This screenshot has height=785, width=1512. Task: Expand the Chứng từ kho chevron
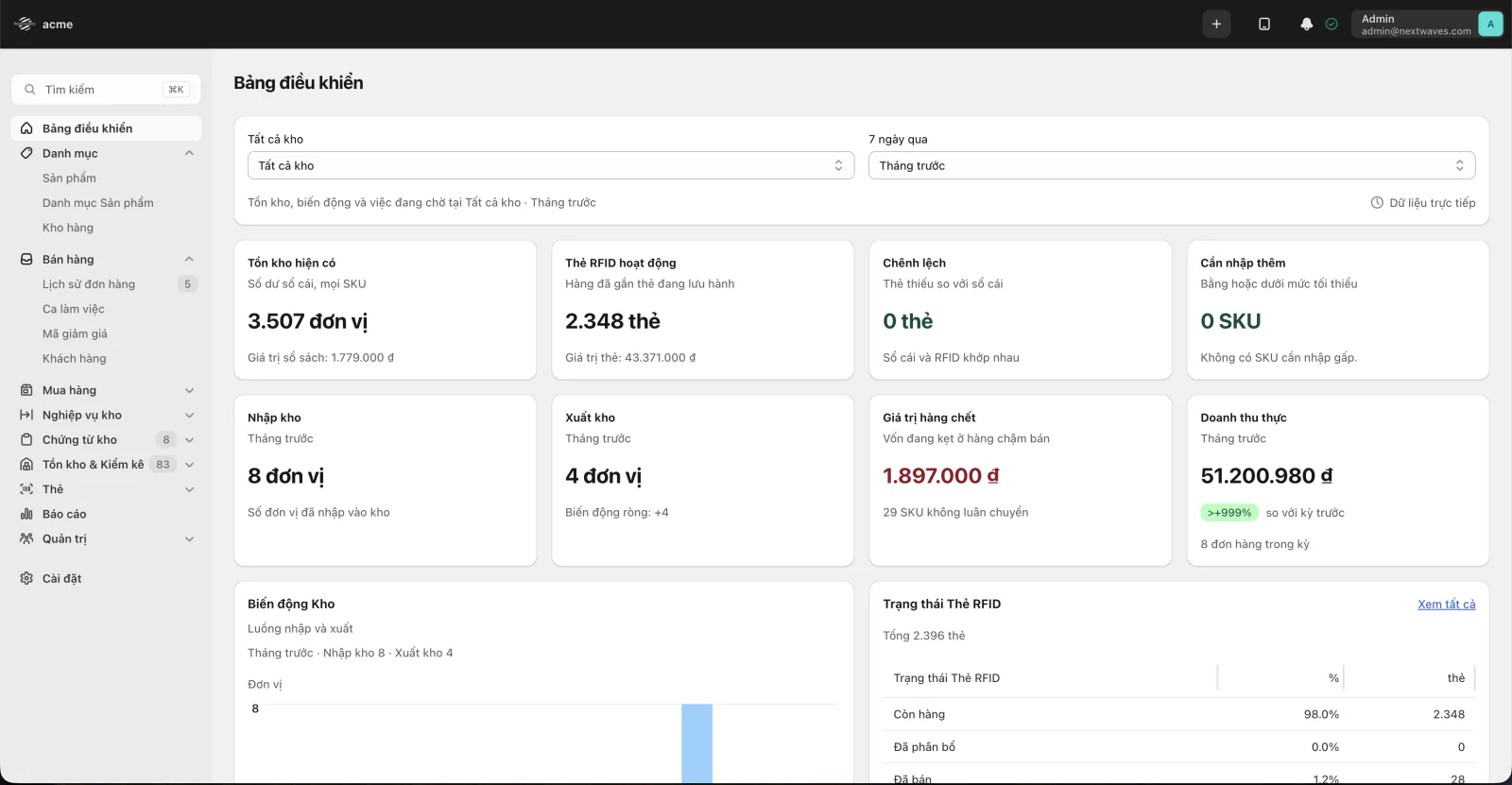(189, 440)
